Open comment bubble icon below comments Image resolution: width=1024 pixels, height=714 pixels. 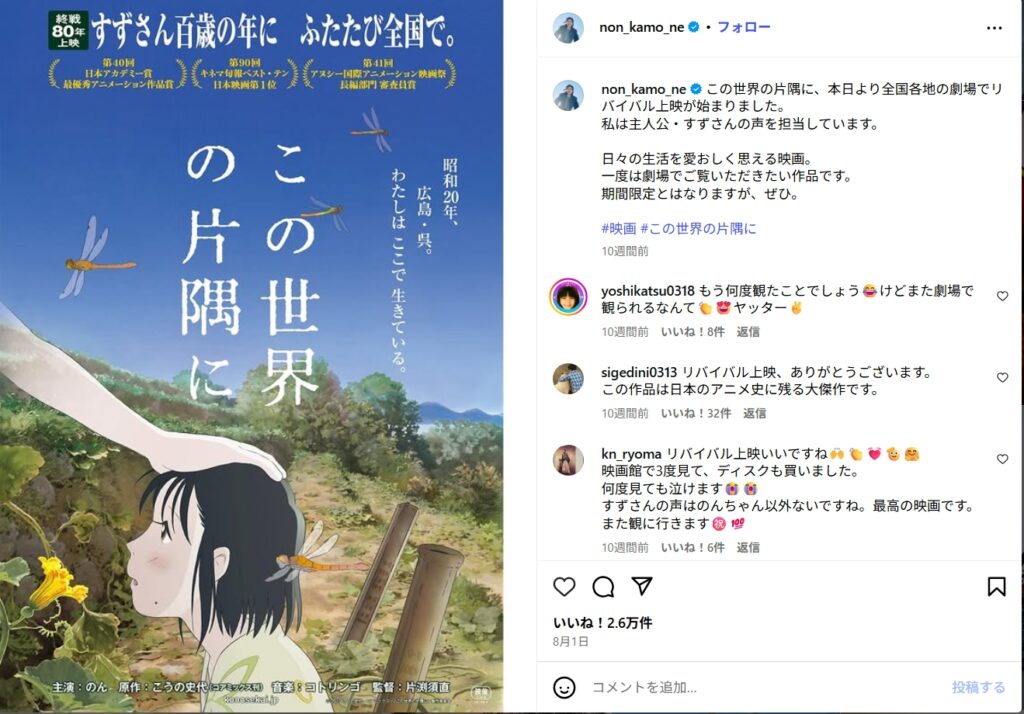click(603, 587)
